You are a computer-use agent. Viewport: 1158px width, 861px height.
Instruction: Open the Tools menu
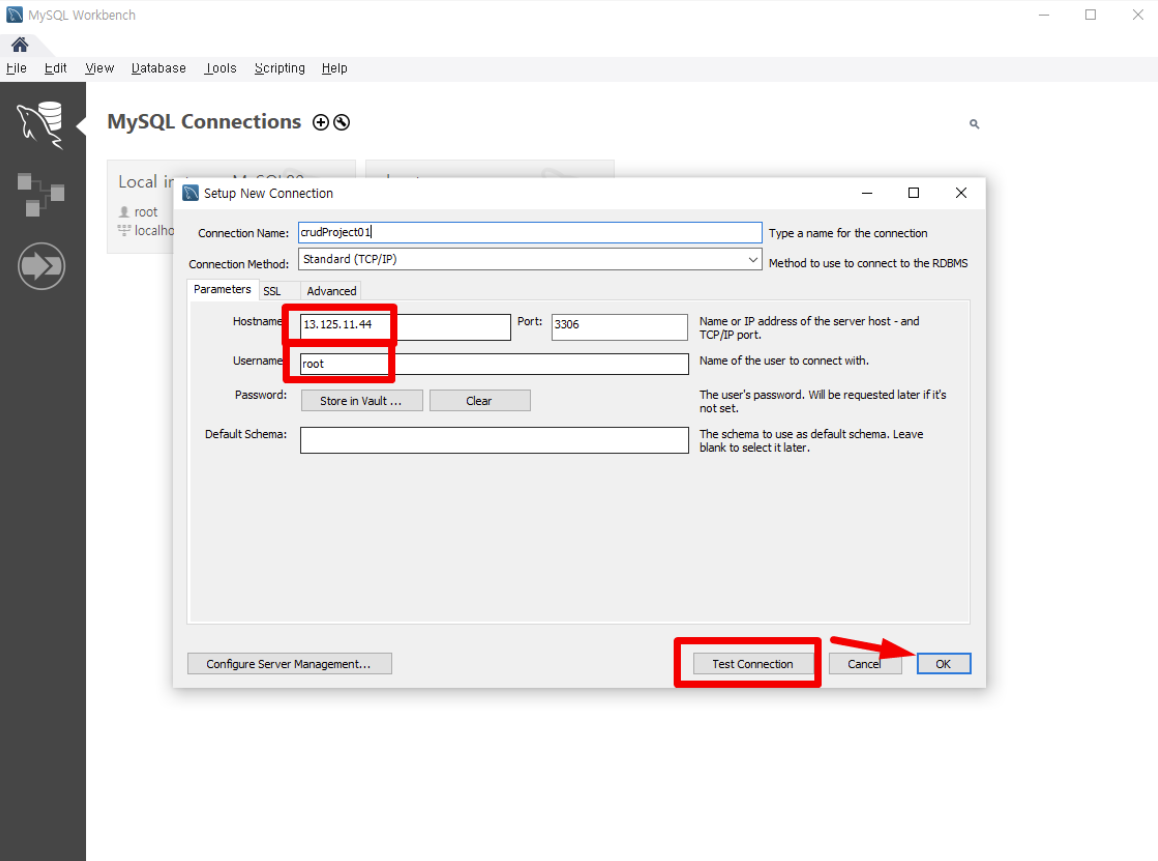(221, 68)
